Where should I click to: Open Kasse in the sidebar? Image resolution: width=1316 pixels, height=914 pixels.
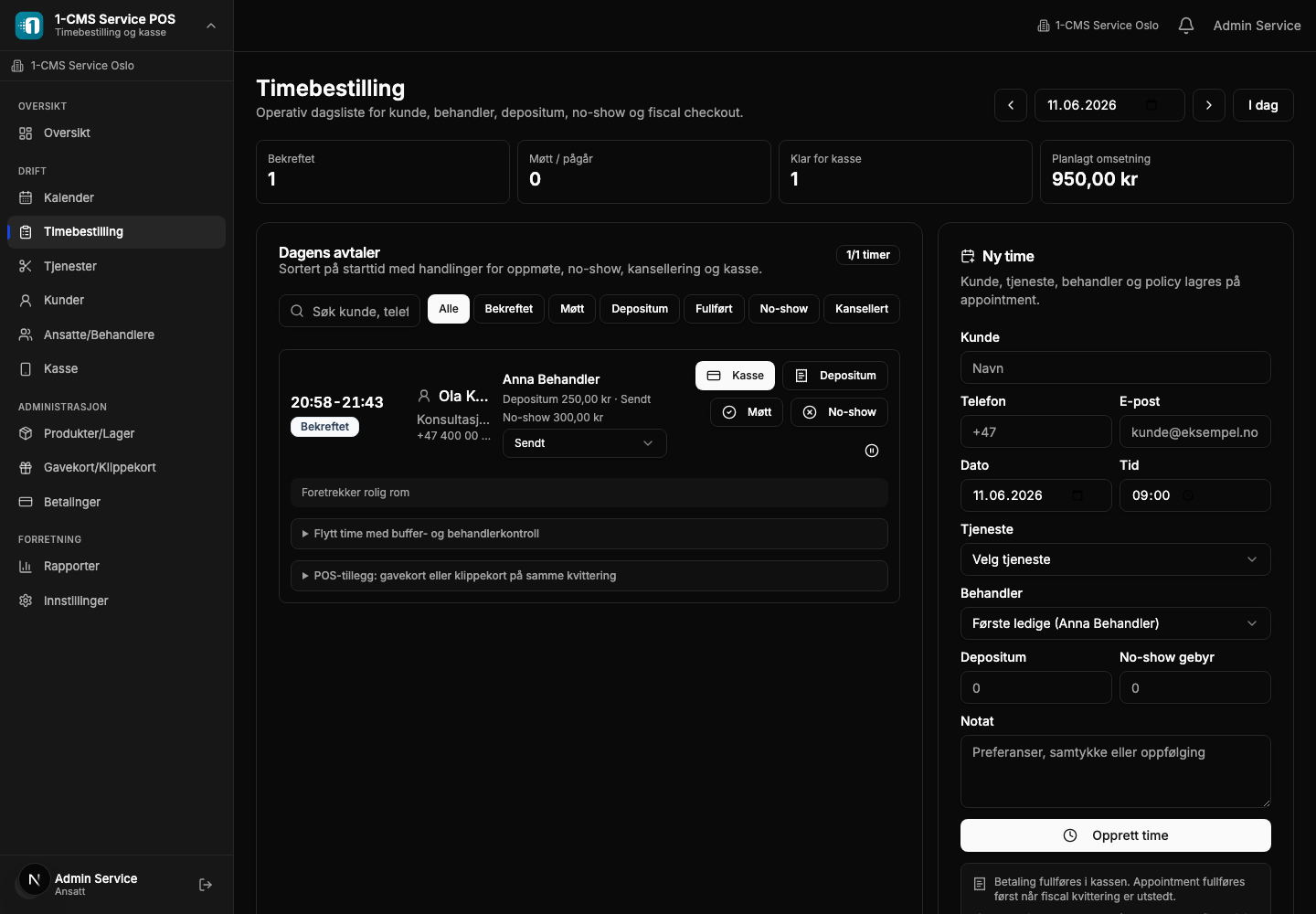coord(116,369)
